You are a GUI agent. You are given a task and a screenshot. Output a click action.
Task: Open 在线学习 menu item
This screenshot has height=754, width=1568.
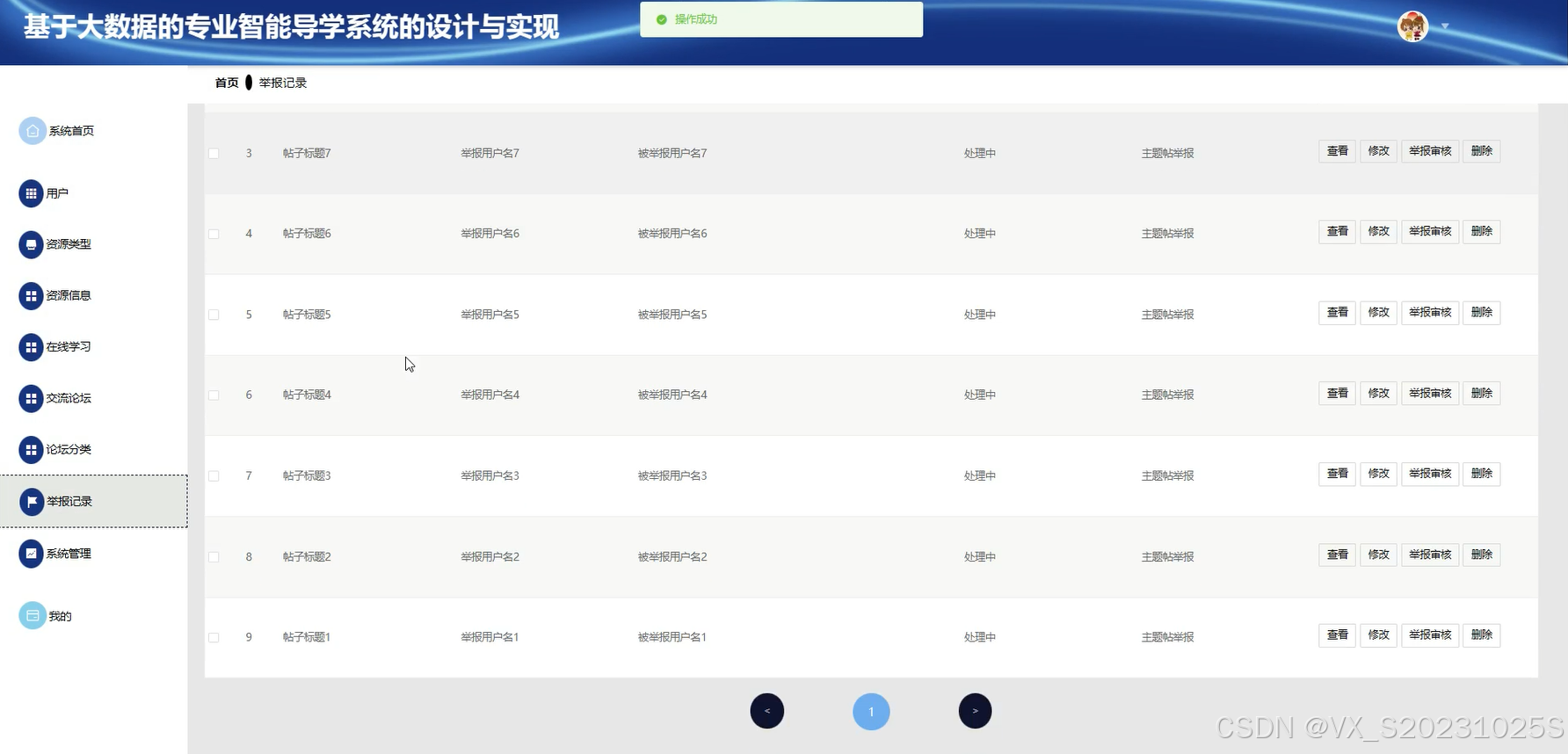click(69, 347)
